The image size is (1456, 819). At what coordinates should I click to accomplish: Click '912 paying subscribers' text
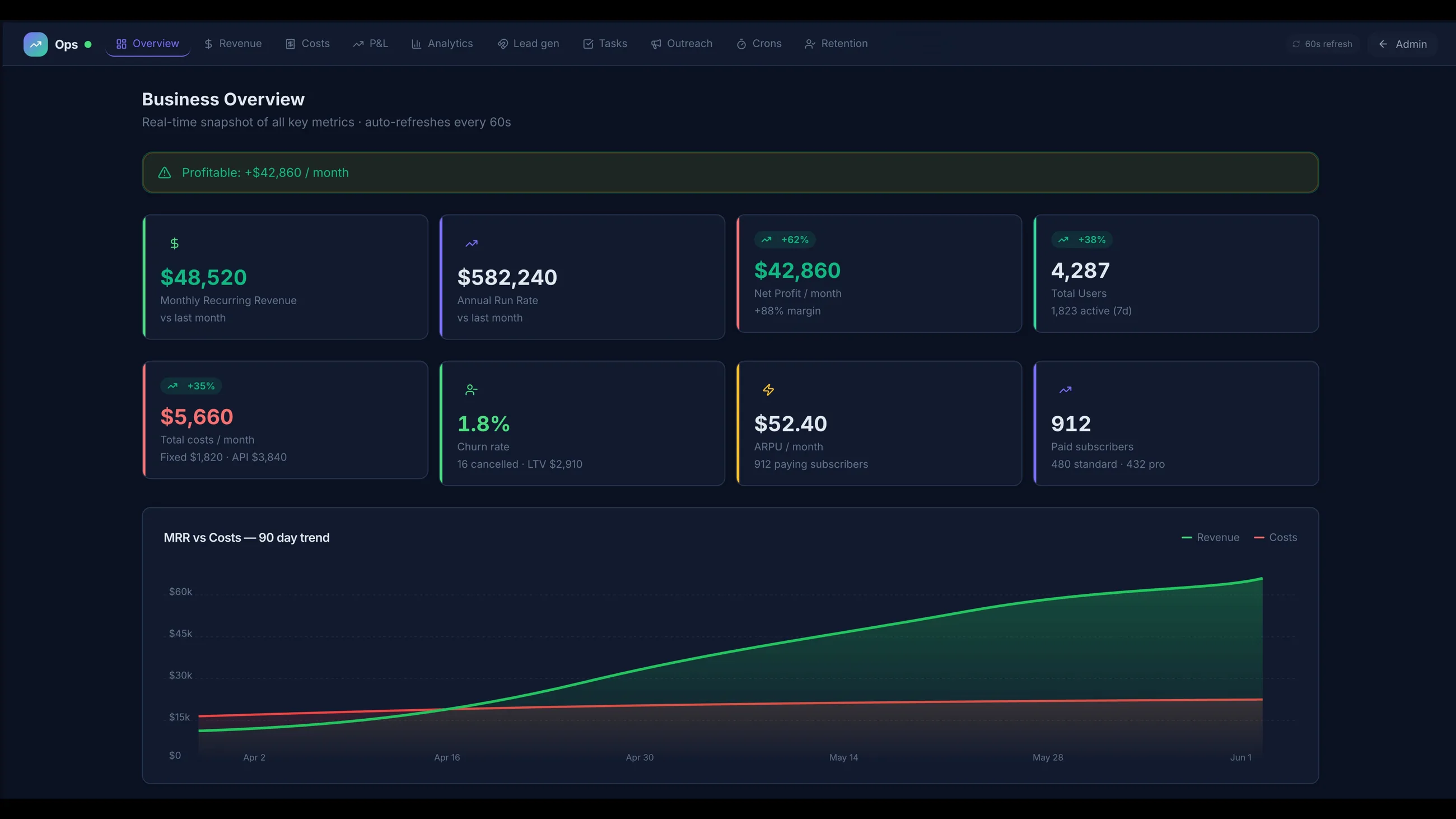pyautogui.click(x=811, y=464)
